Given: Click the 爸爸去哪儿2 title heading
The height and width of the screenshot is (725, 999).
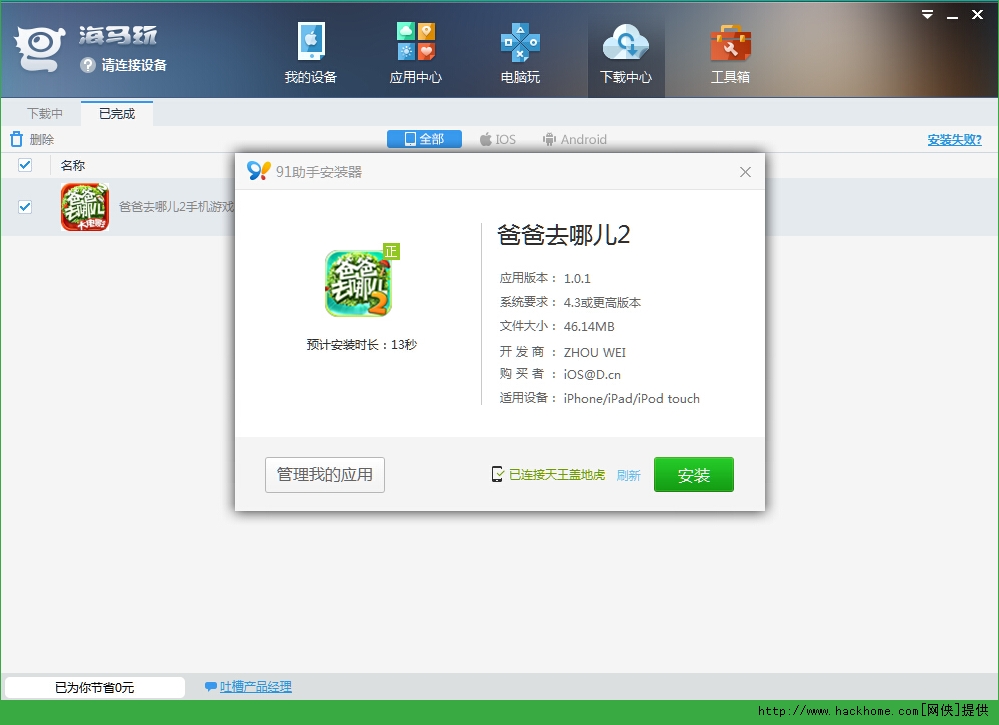Looking at the screenshot, I should click(x=563, y=235).
